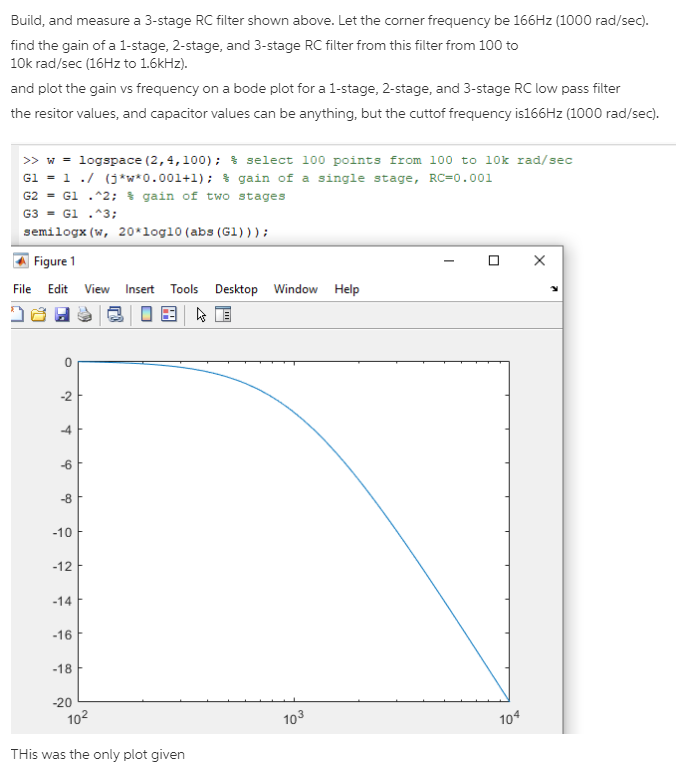
Task: Maximize the Figure 1 window
Action: (493, 260)
